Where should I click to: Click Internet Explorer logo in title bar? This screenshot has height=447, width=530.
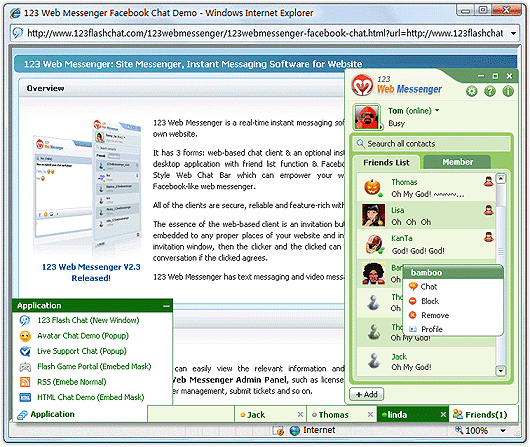coord(15,13)
